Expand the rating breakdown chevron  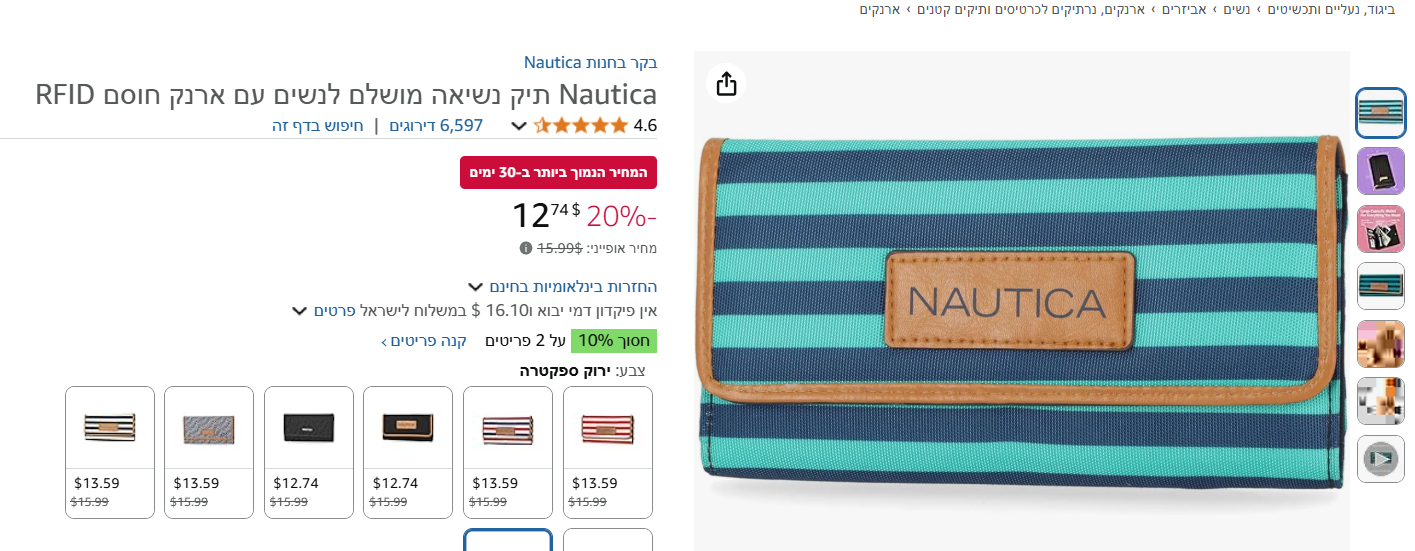[519, 126]
